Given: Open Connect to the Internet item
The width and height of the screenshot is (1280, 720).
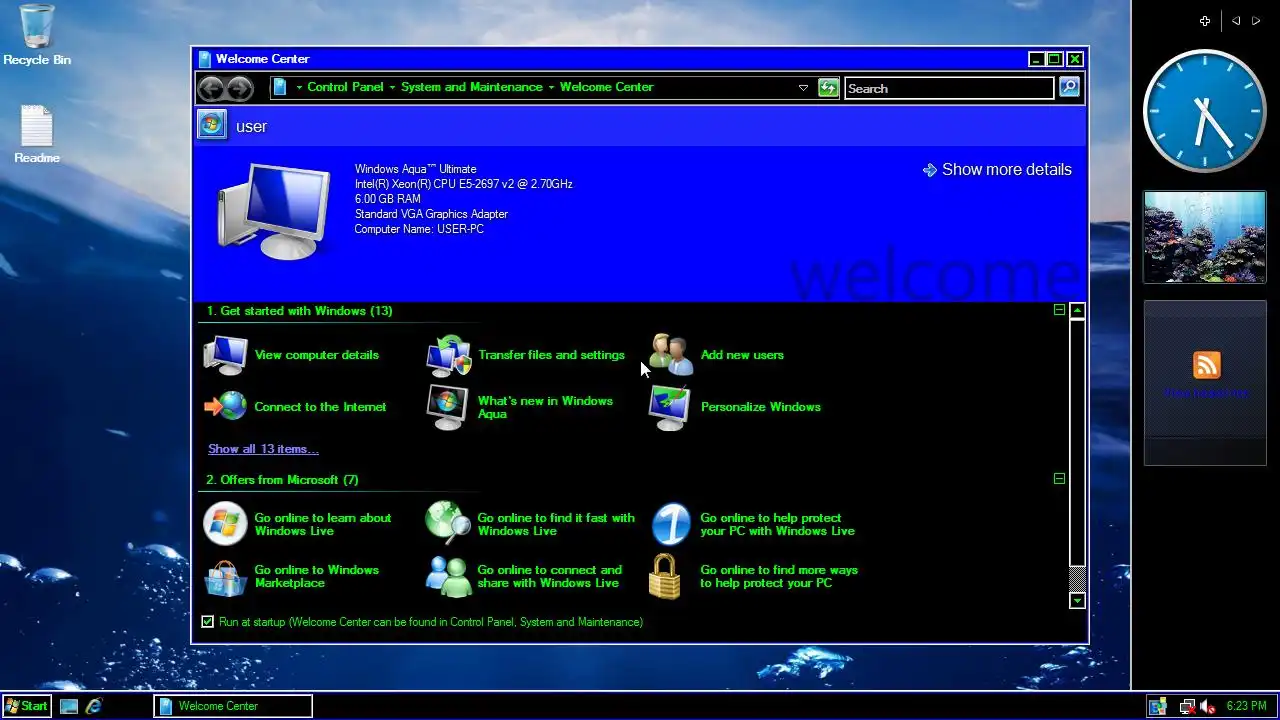Looking at the screenshot, I should (x=295, y=407).
